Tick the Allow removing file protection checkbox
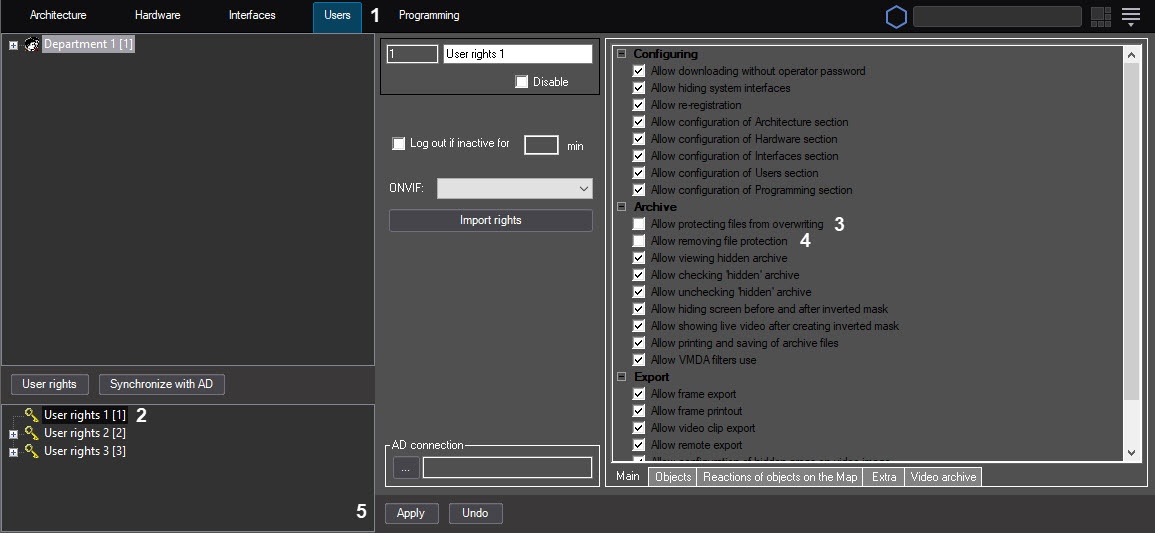The height and width of the screenshot is (533, 1155). [x=639, y=241]
